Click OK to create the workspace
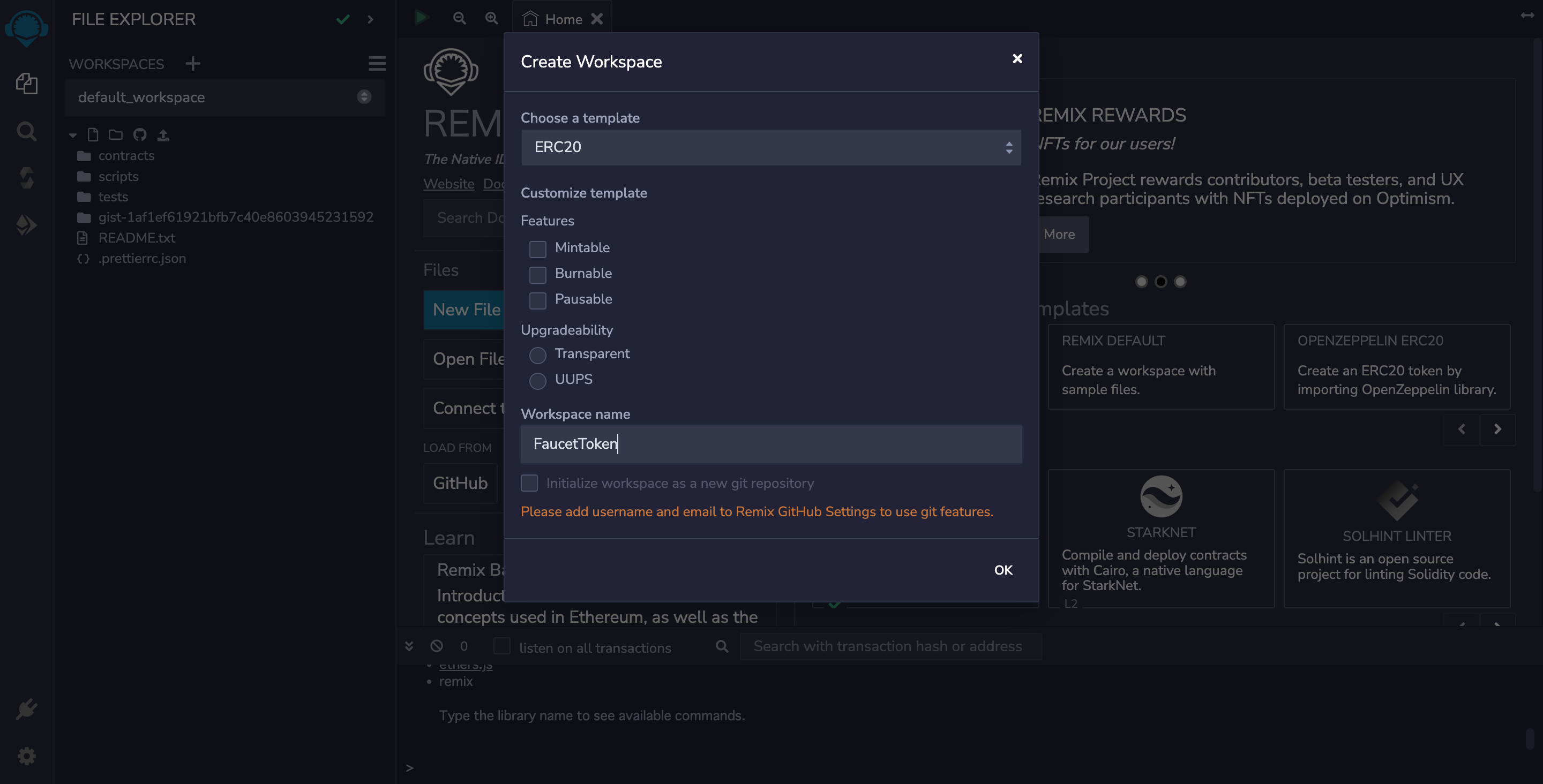 (1003, 570)
